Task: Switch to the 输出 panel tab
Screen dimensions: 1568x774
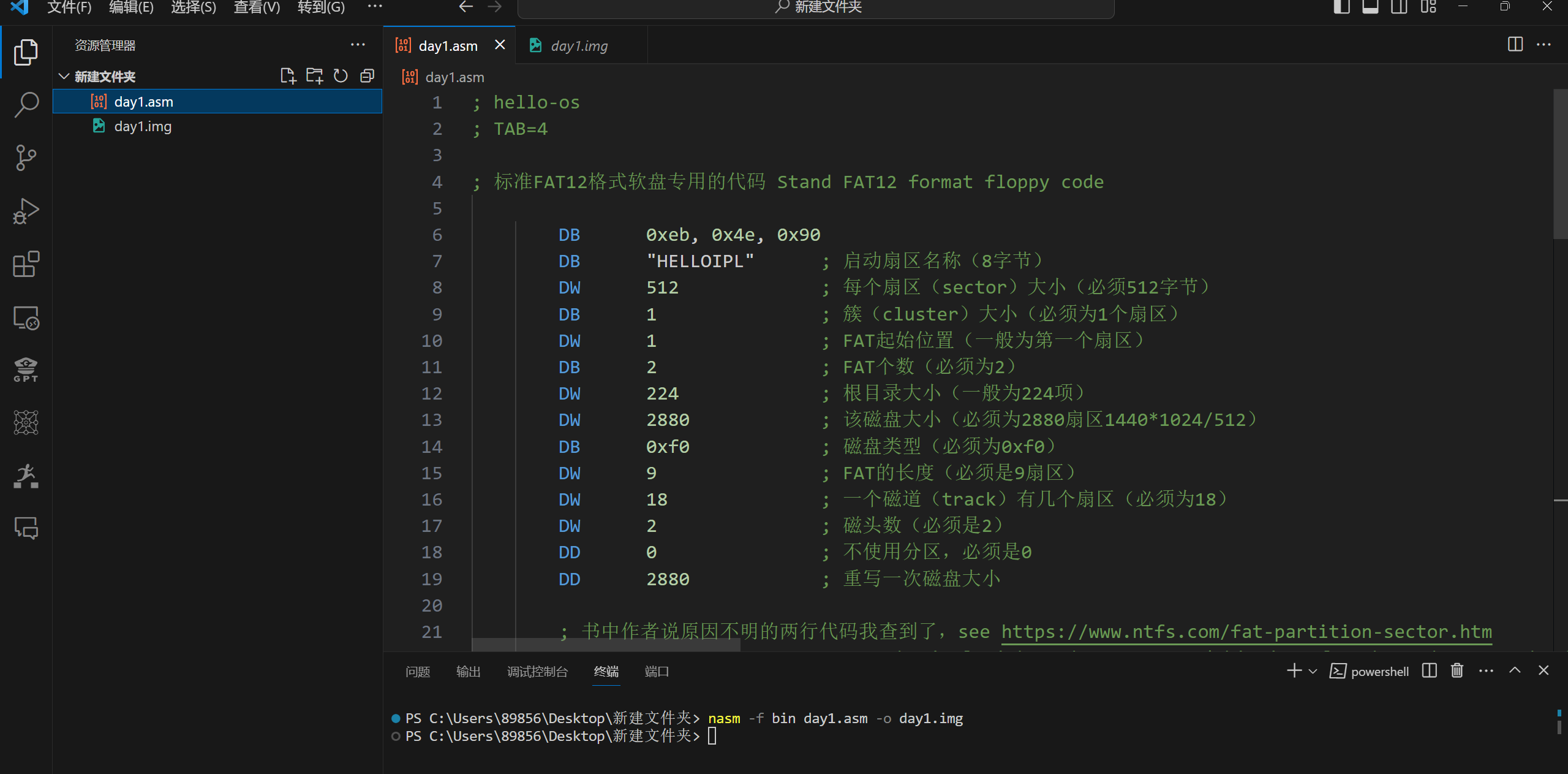Action: point(469,672)
